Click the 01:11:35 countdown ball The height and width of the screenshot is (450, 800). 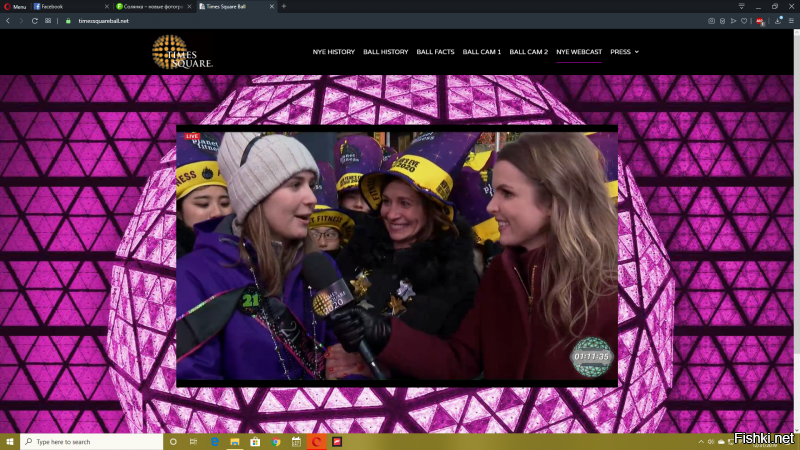point(591,357)
